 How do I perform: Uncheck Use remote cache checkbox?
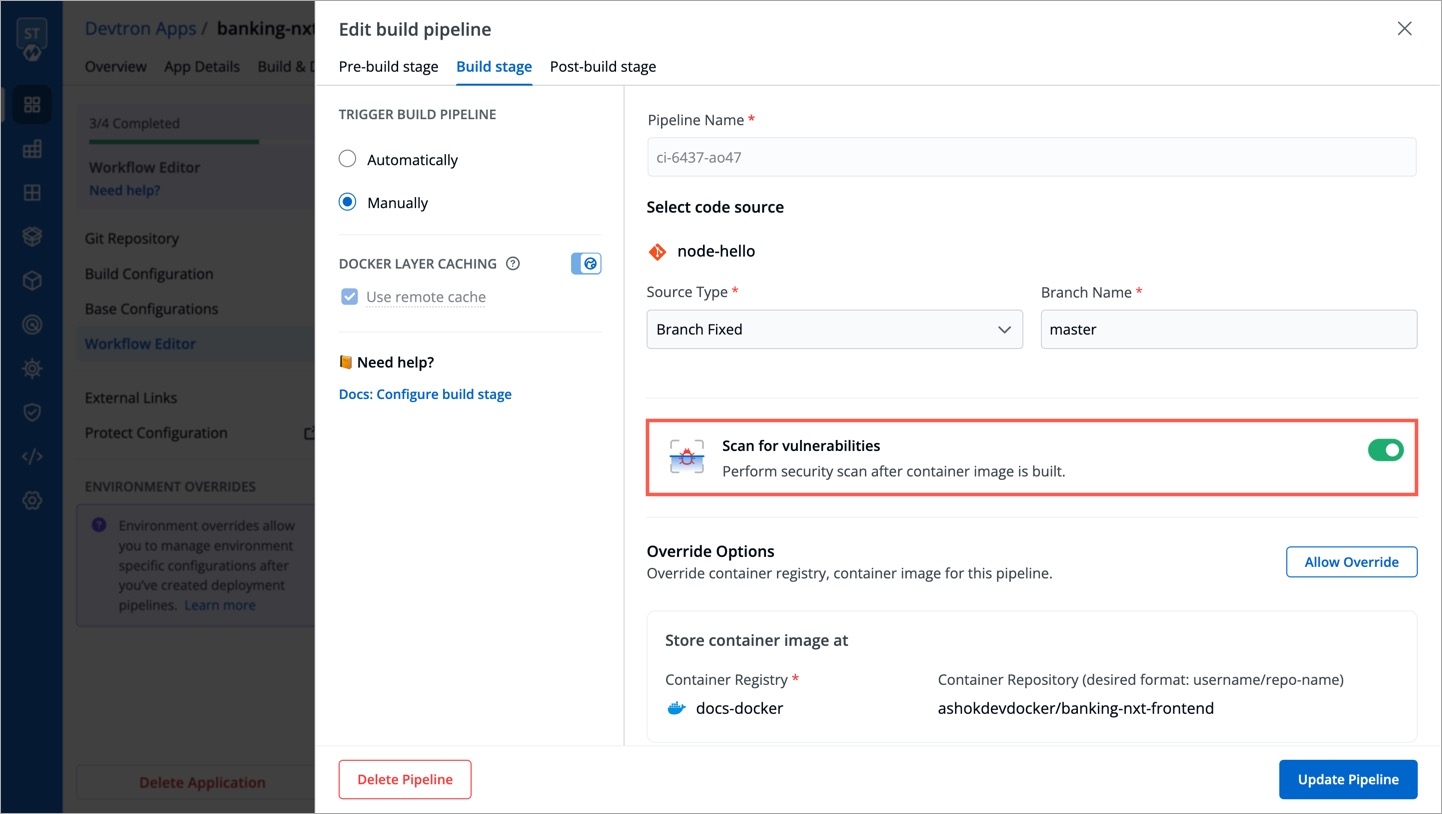(x=349, y=297)
